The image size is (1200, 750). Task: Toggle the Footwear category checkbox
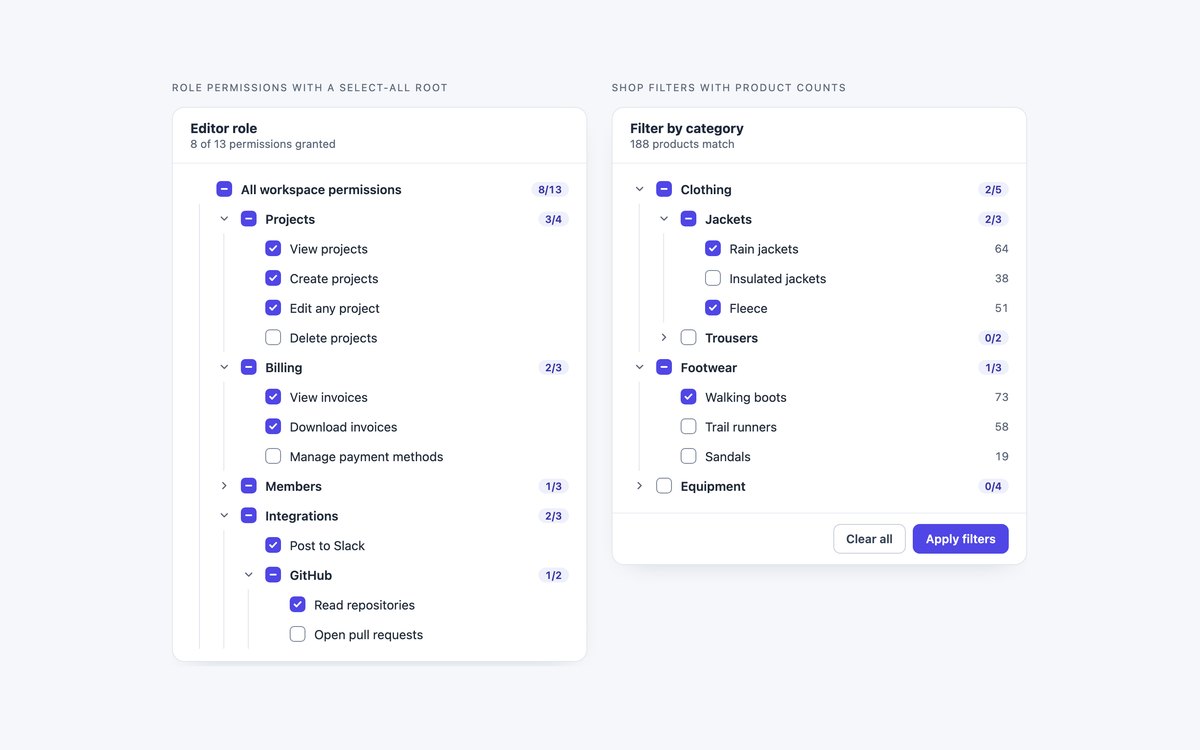pyautogui.click(x=664, y=367)
